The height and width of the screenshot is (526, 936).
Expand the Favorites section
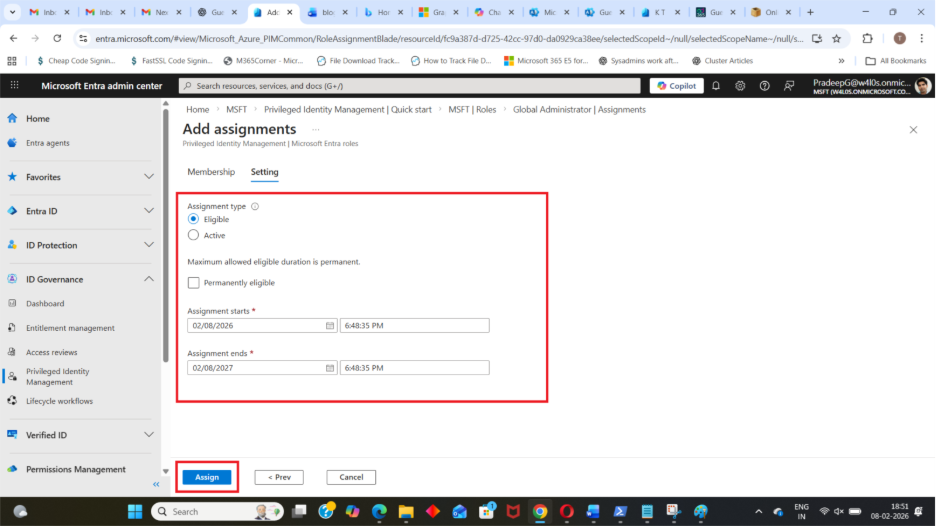148,177
